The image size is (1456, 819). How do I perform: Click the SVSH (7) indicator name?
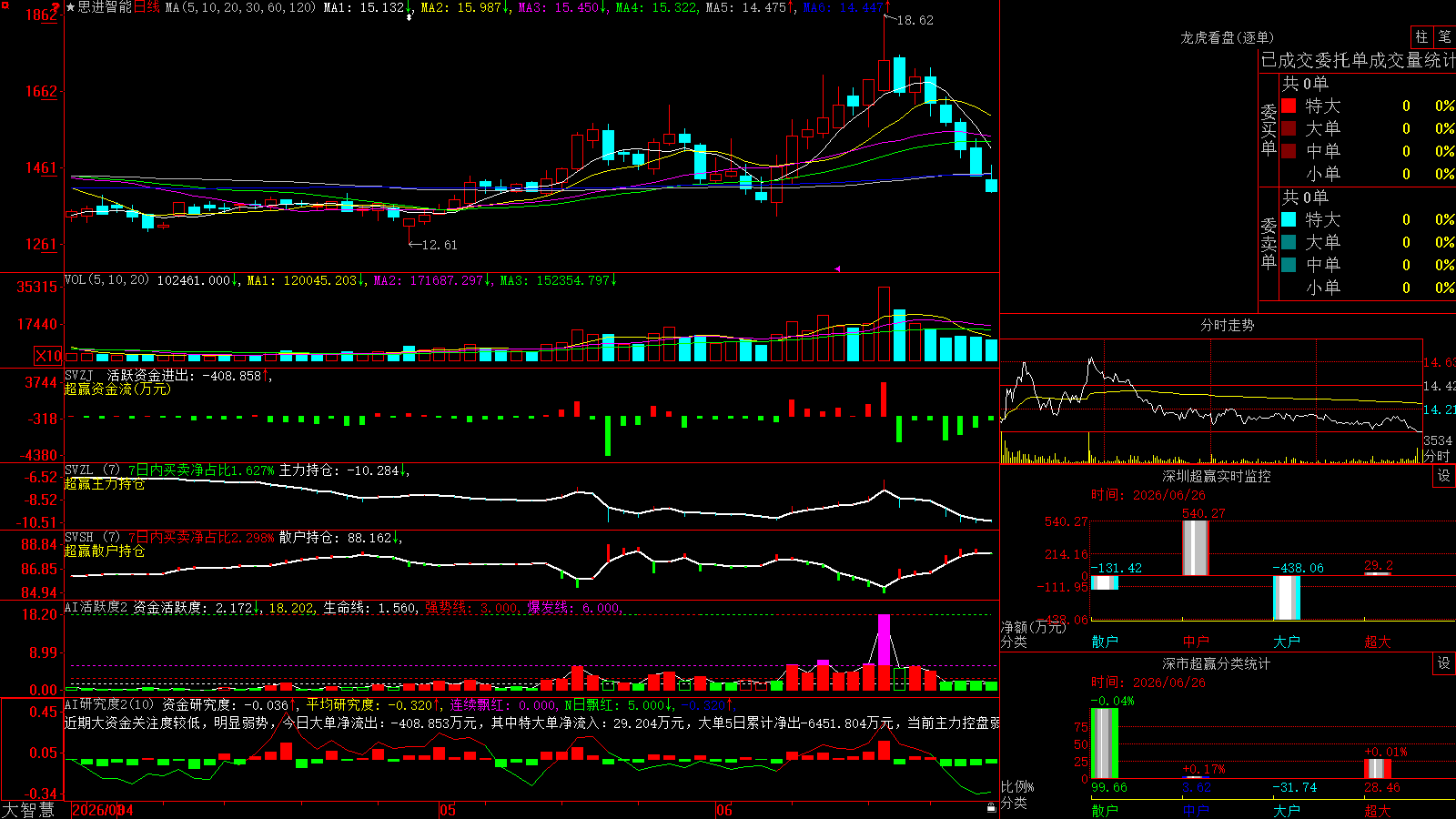pyautogui.click(x=92, y=537)
